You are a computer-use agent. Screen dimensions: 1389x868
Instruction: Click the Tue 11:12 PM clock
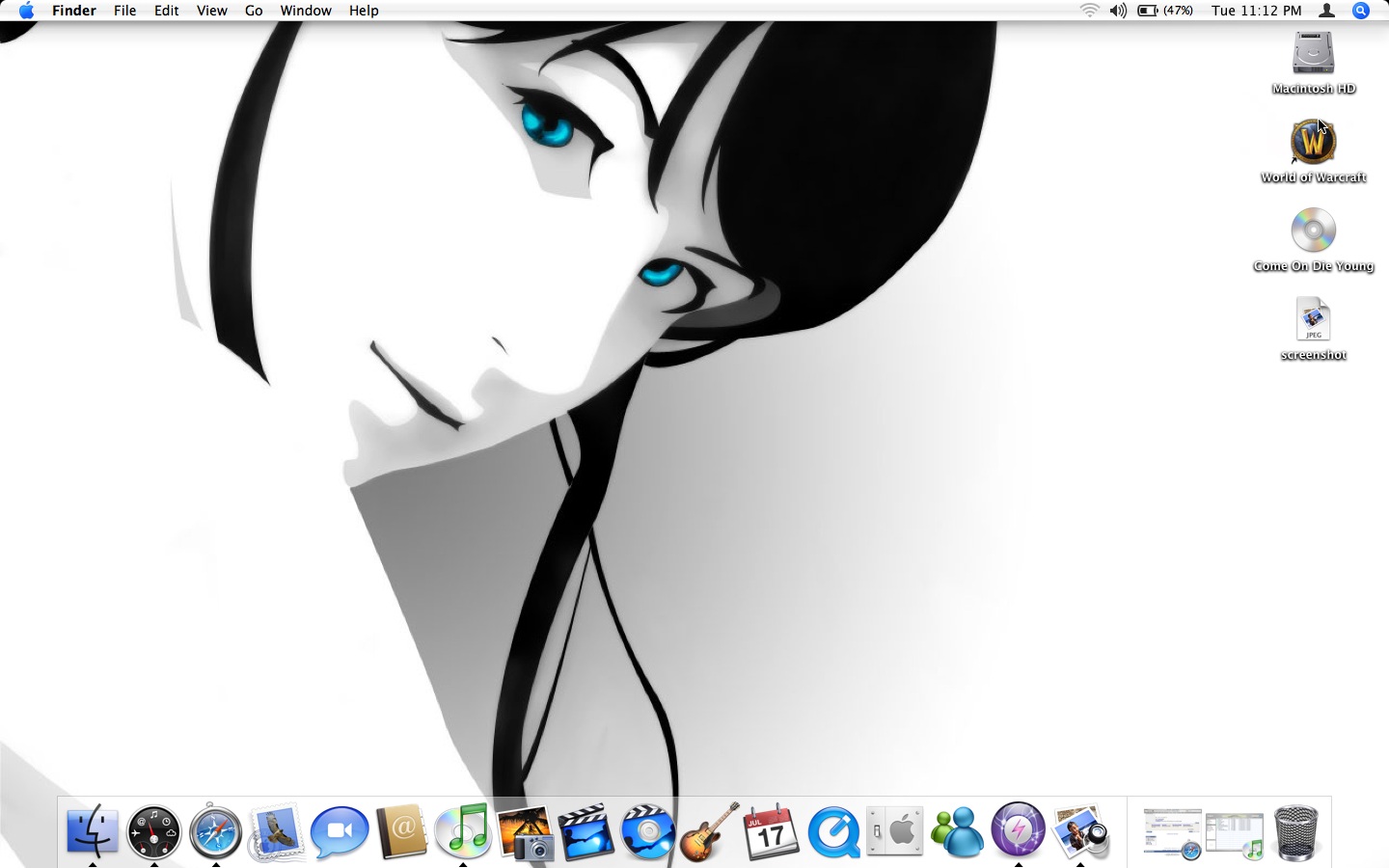(x=1257, y=11)
